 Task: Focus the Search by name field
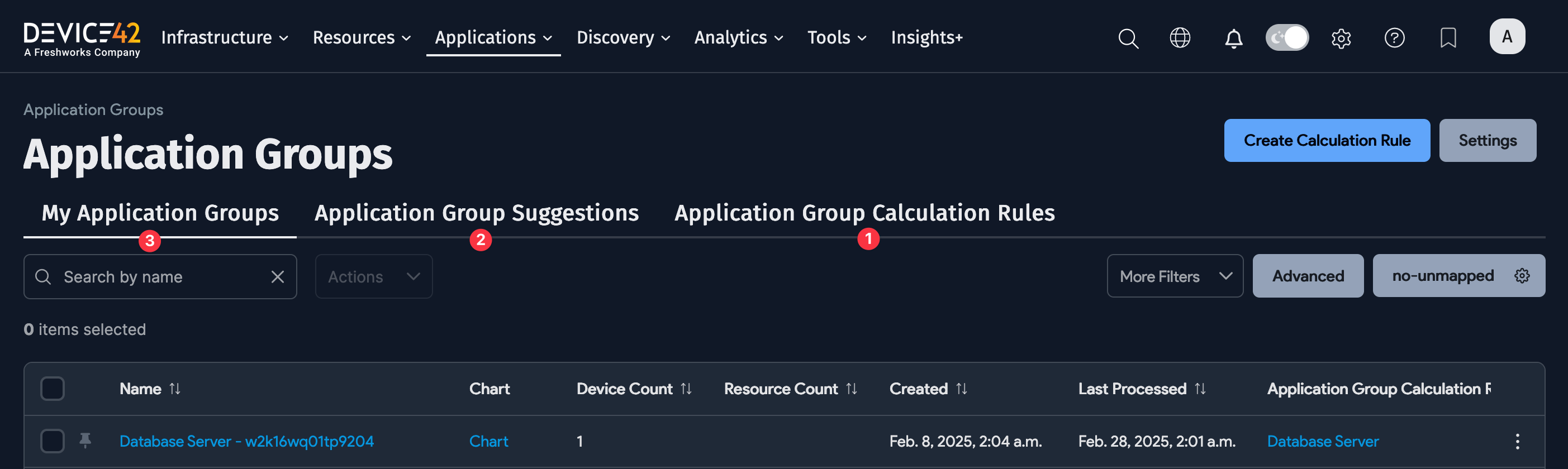[x=158, y=277]
